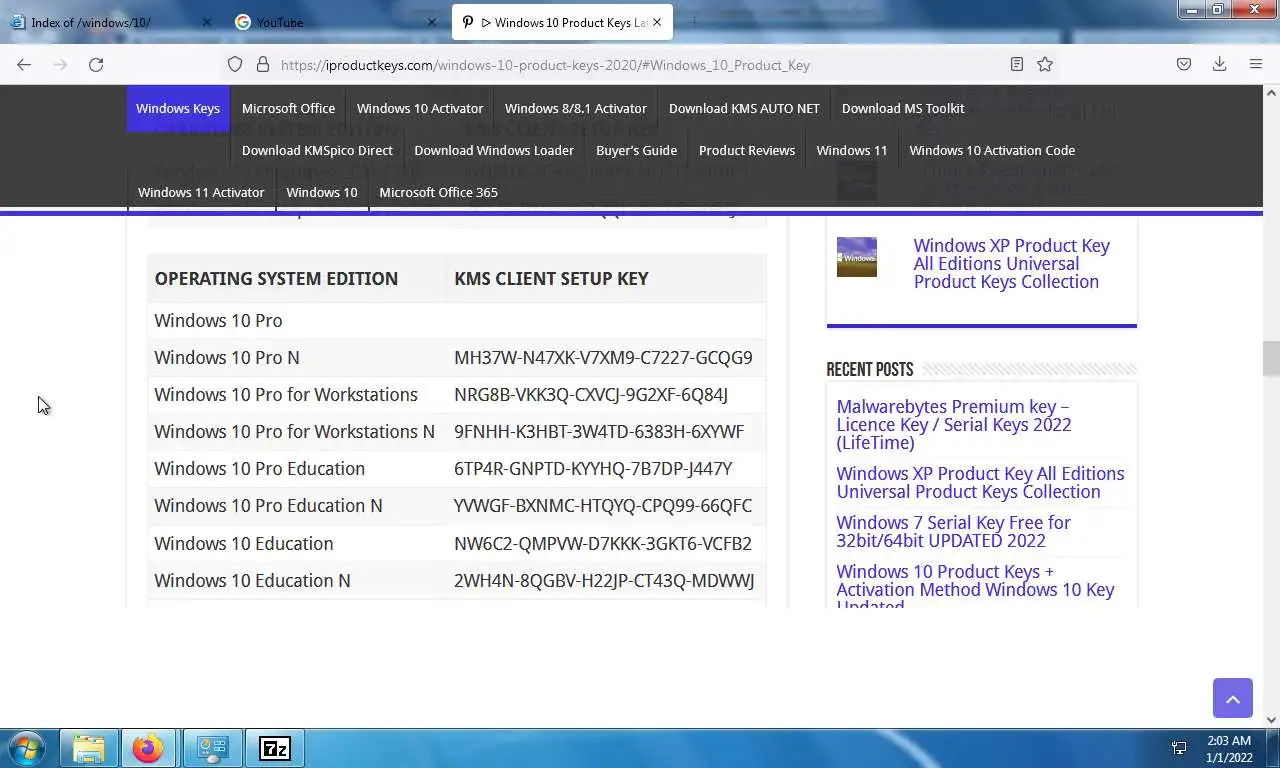The image size is (1280, 768).
Task: Open the Buyer's Guide menu item
Action: (x=636, y=150)
